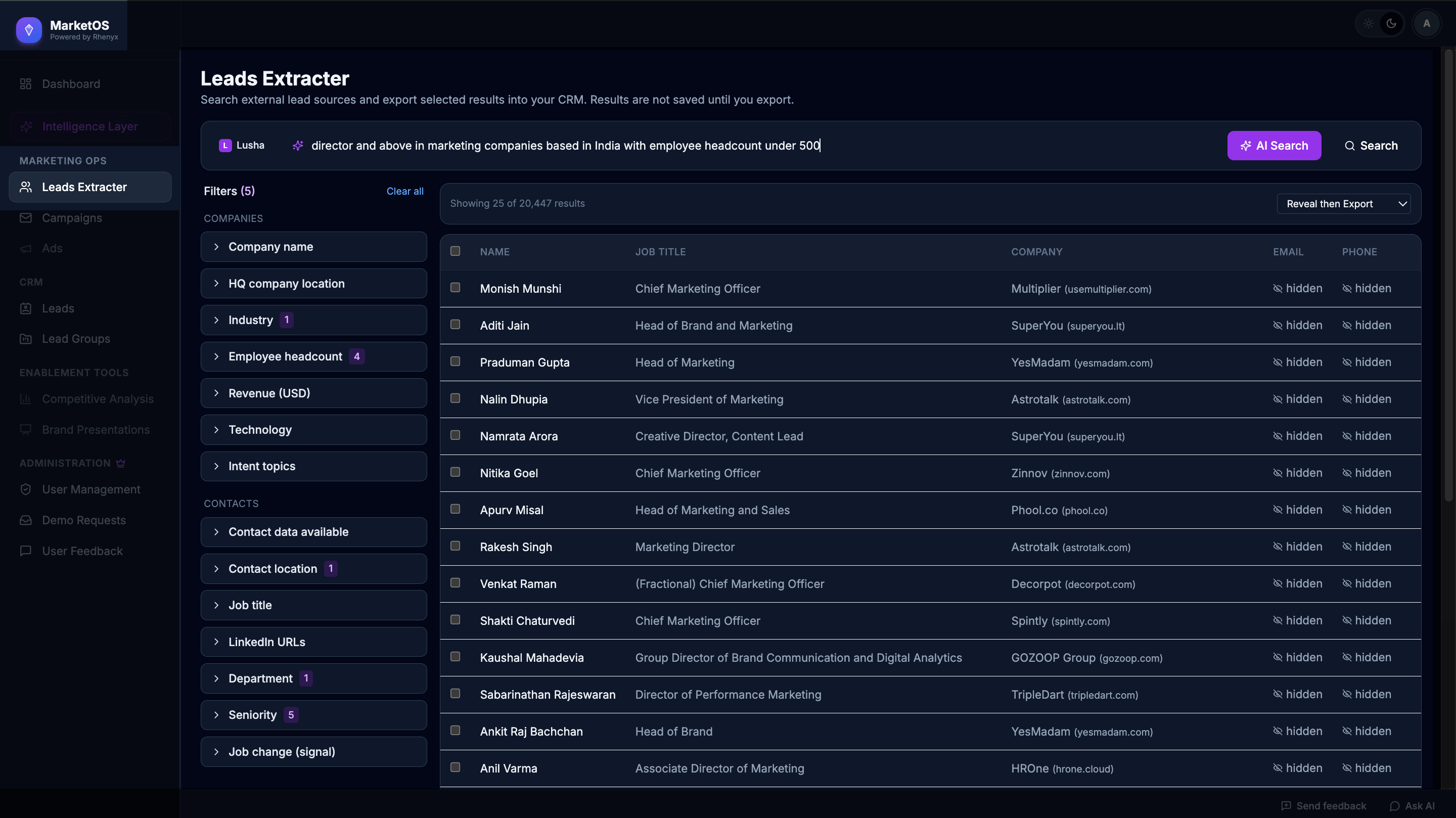Image resolution: width=1456 pixels, height=818 pixels.
Task: Click the plain Search button
Action: tap(1371, 145)
